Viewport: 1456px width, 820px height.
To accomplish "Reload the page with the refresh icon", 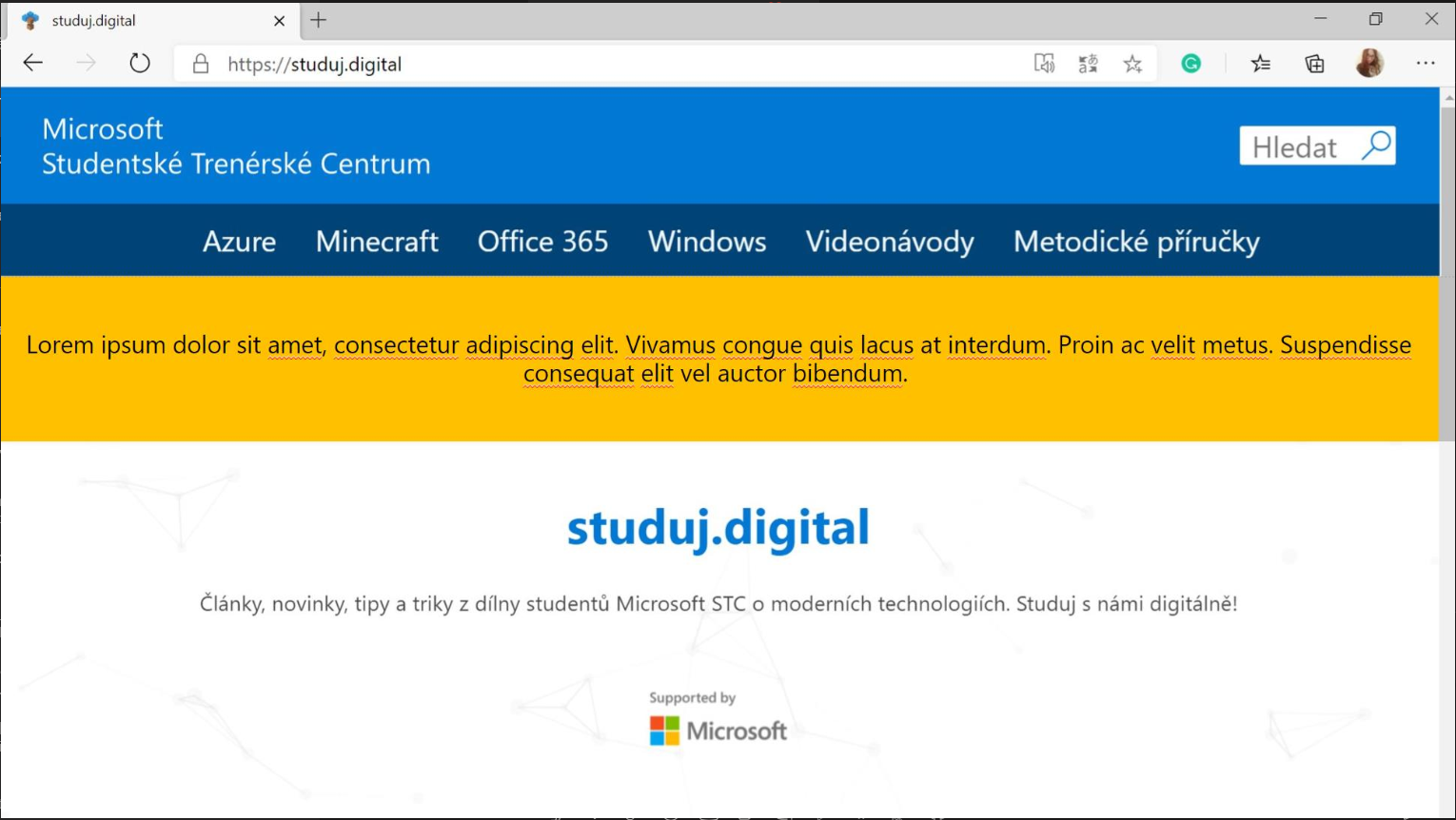I will pyautogui.click(x=139, y=63).
